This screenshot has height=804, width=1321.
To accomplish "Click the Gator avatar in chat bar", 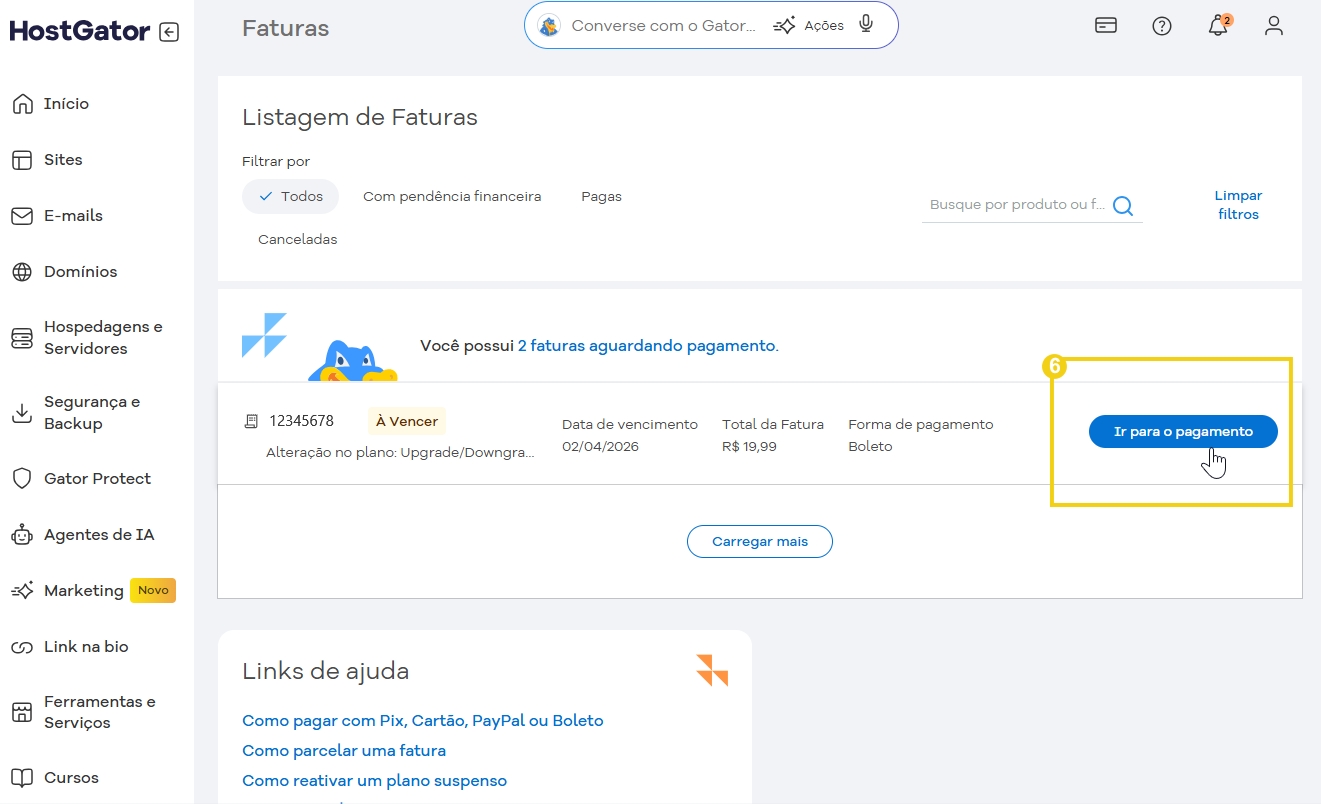I will click(548, 25).
